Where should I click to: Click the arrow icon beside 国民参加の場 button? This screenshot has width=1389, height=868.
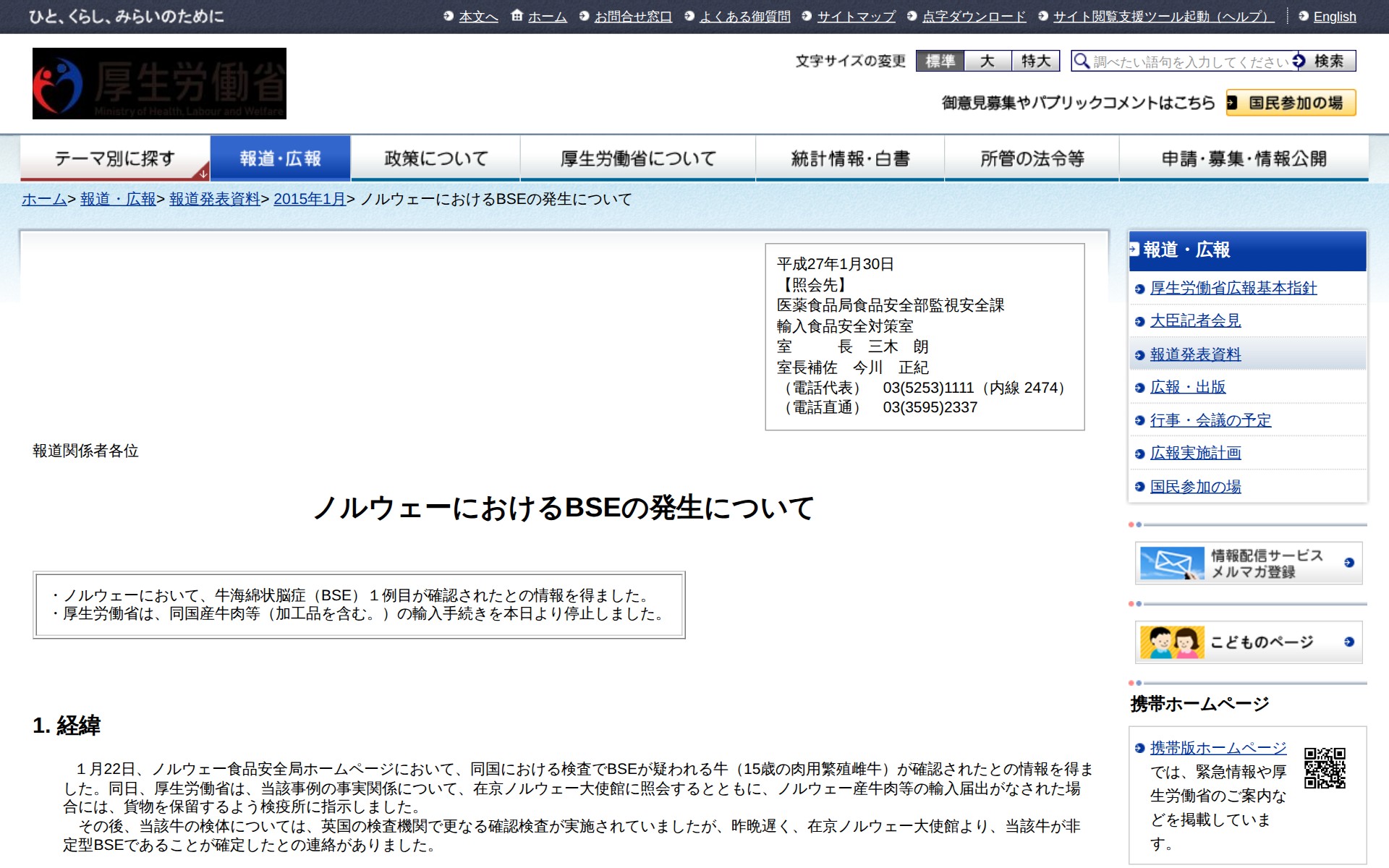pyautogui.click(x=1232, y=103)
